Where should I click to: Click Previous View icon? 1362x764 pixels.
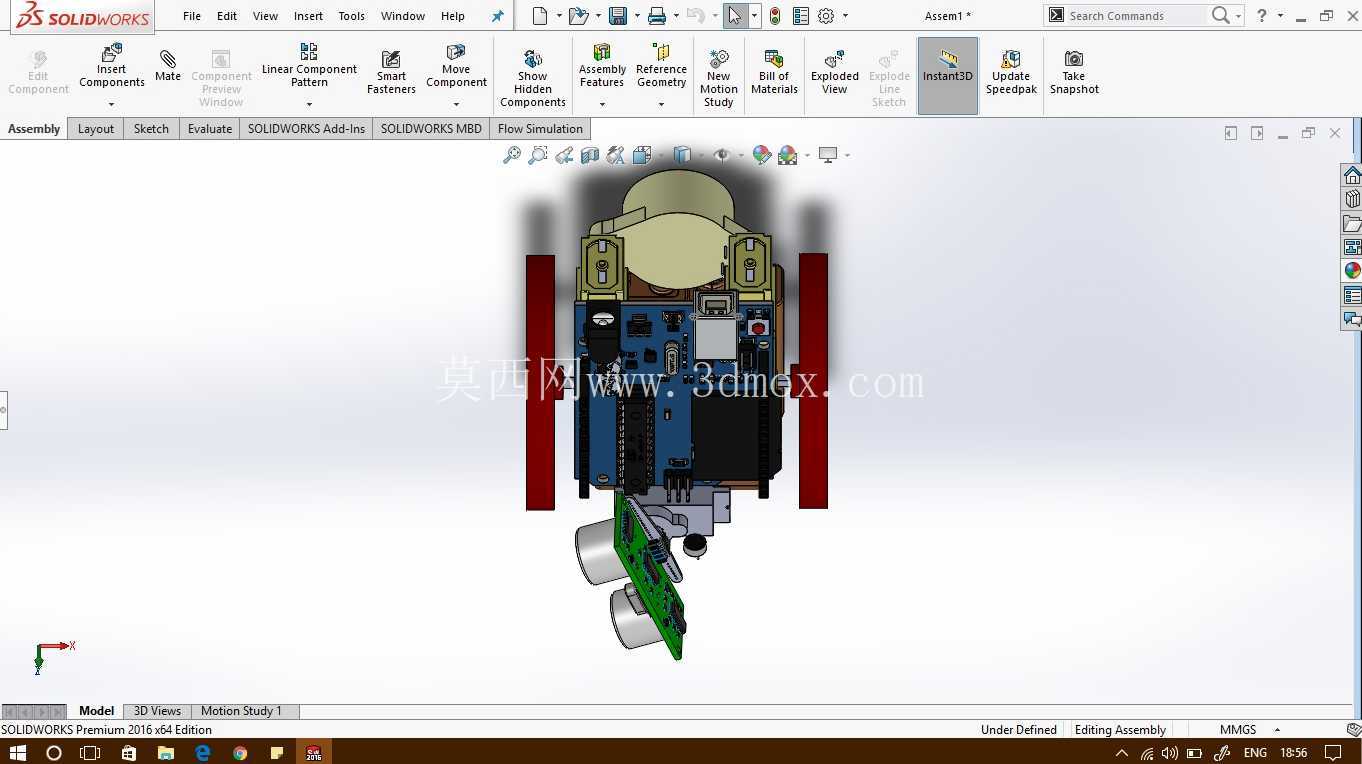tap(564, 155)
